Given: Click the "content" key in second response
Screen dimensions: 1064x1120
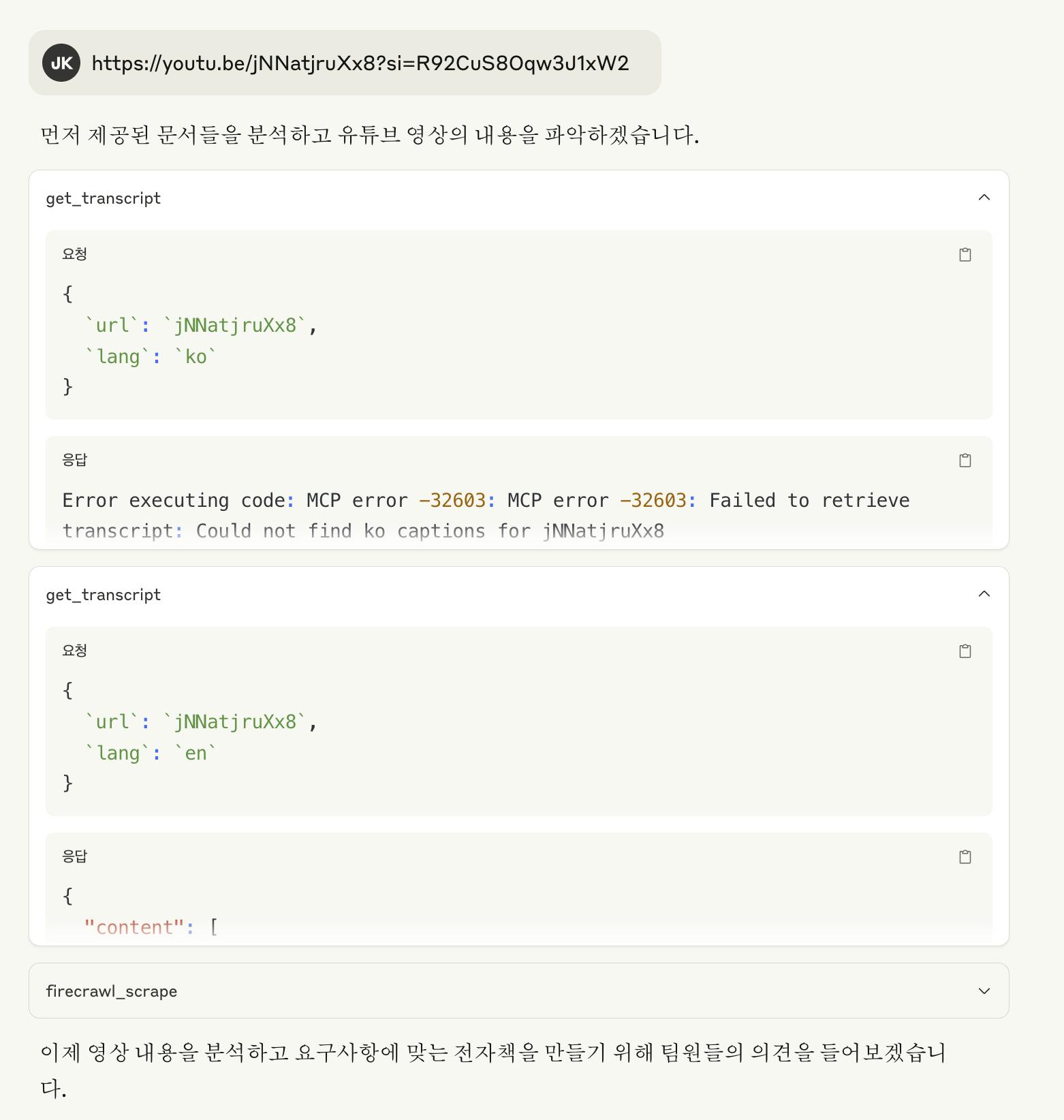Looking at the screenshot, I should tap(134, 927).
